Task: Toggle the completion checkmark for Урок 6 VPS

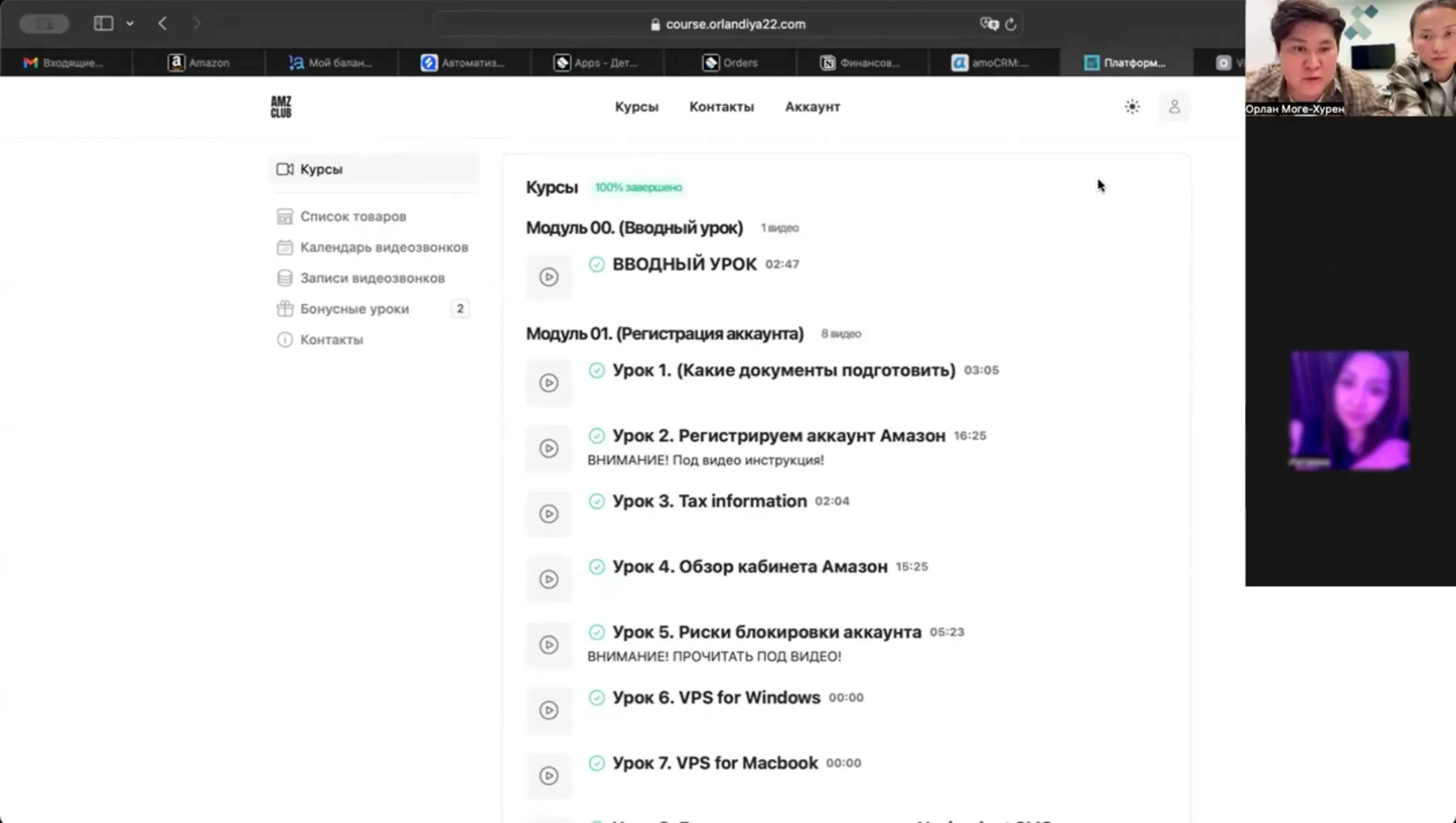Action: coord(596,697)
